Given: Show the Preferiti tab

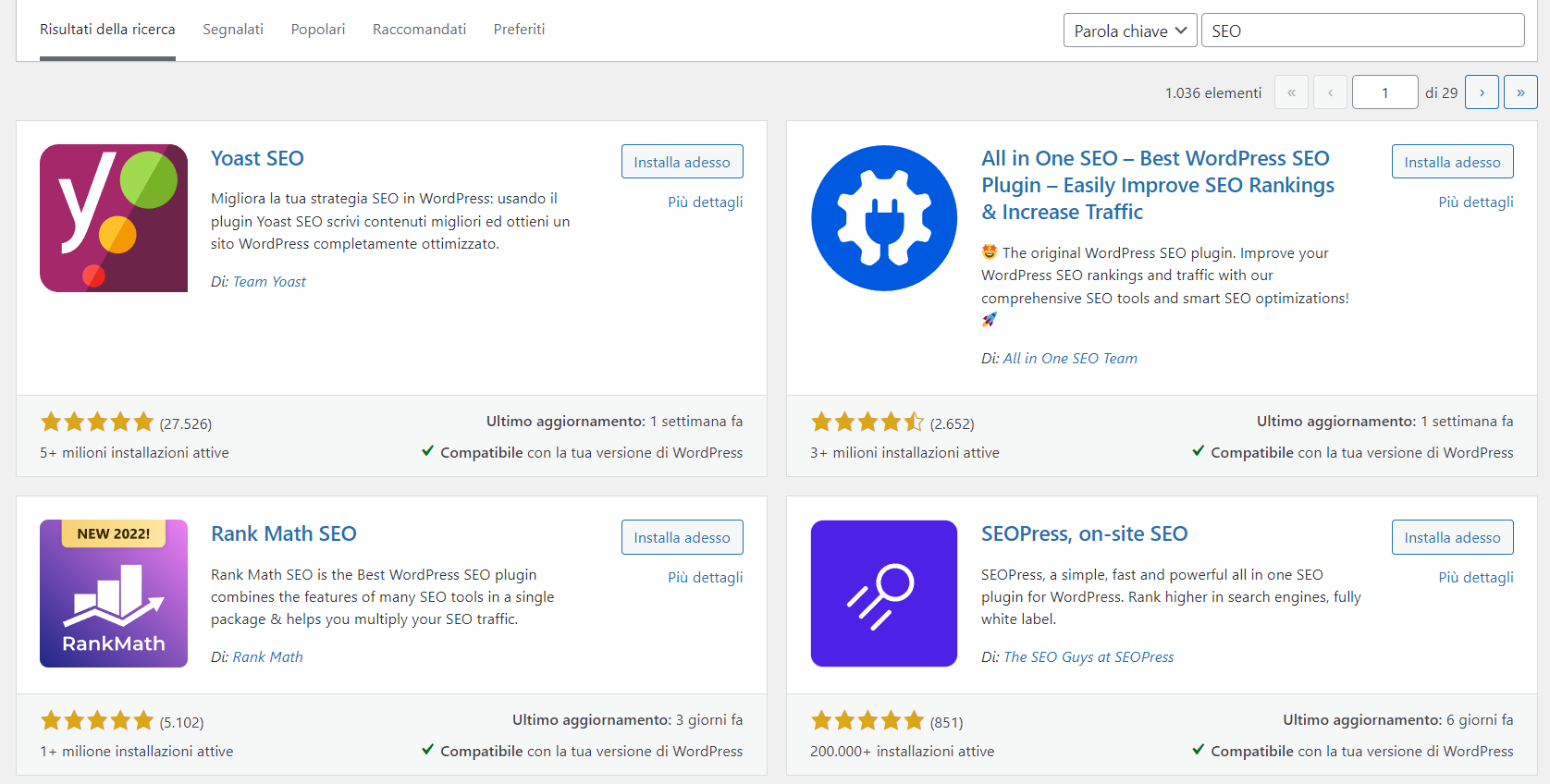Looking at the screenshot, I should 519,30.
